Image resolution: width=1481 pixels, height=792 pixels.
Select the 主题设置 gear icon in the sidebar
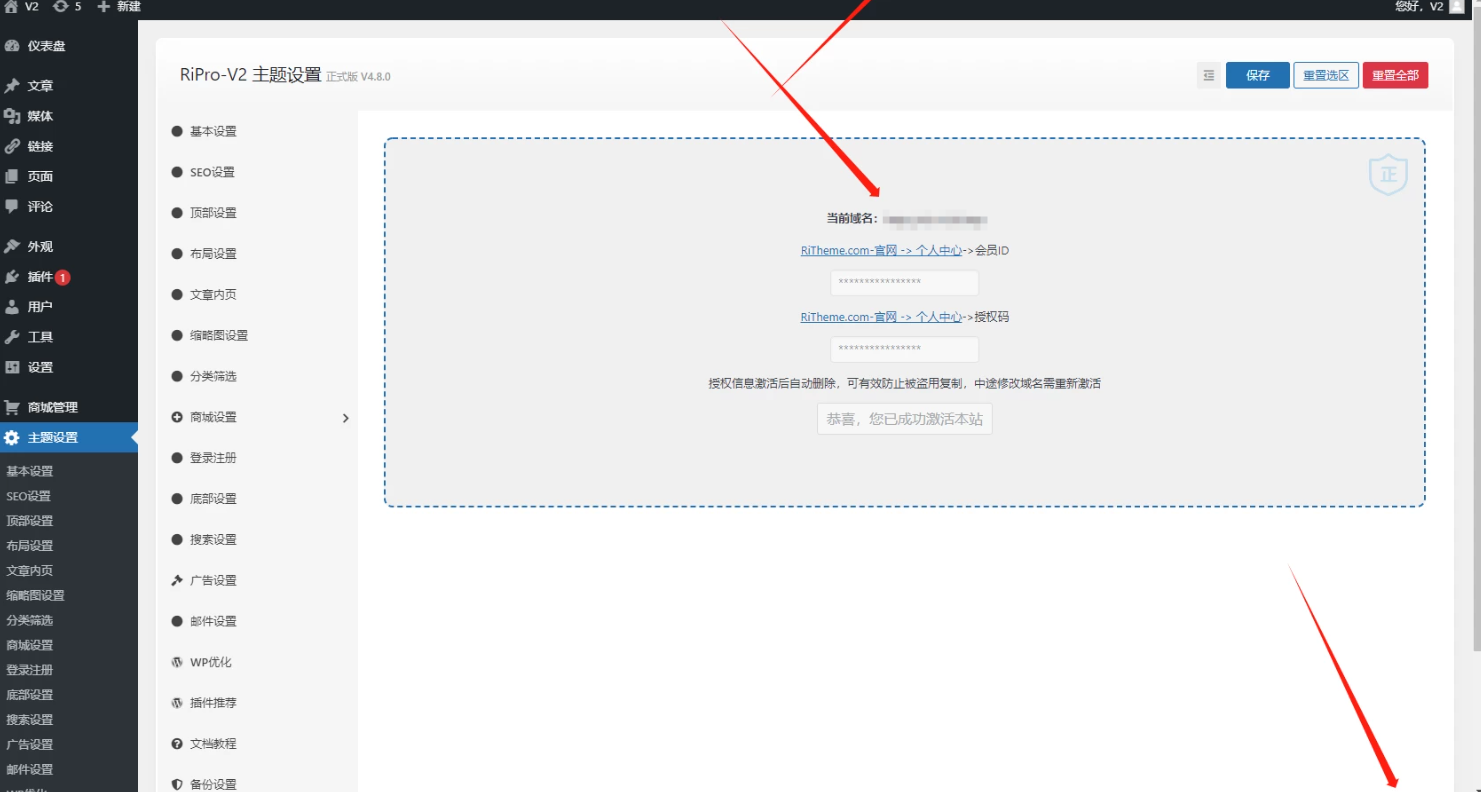coord(12,437)
